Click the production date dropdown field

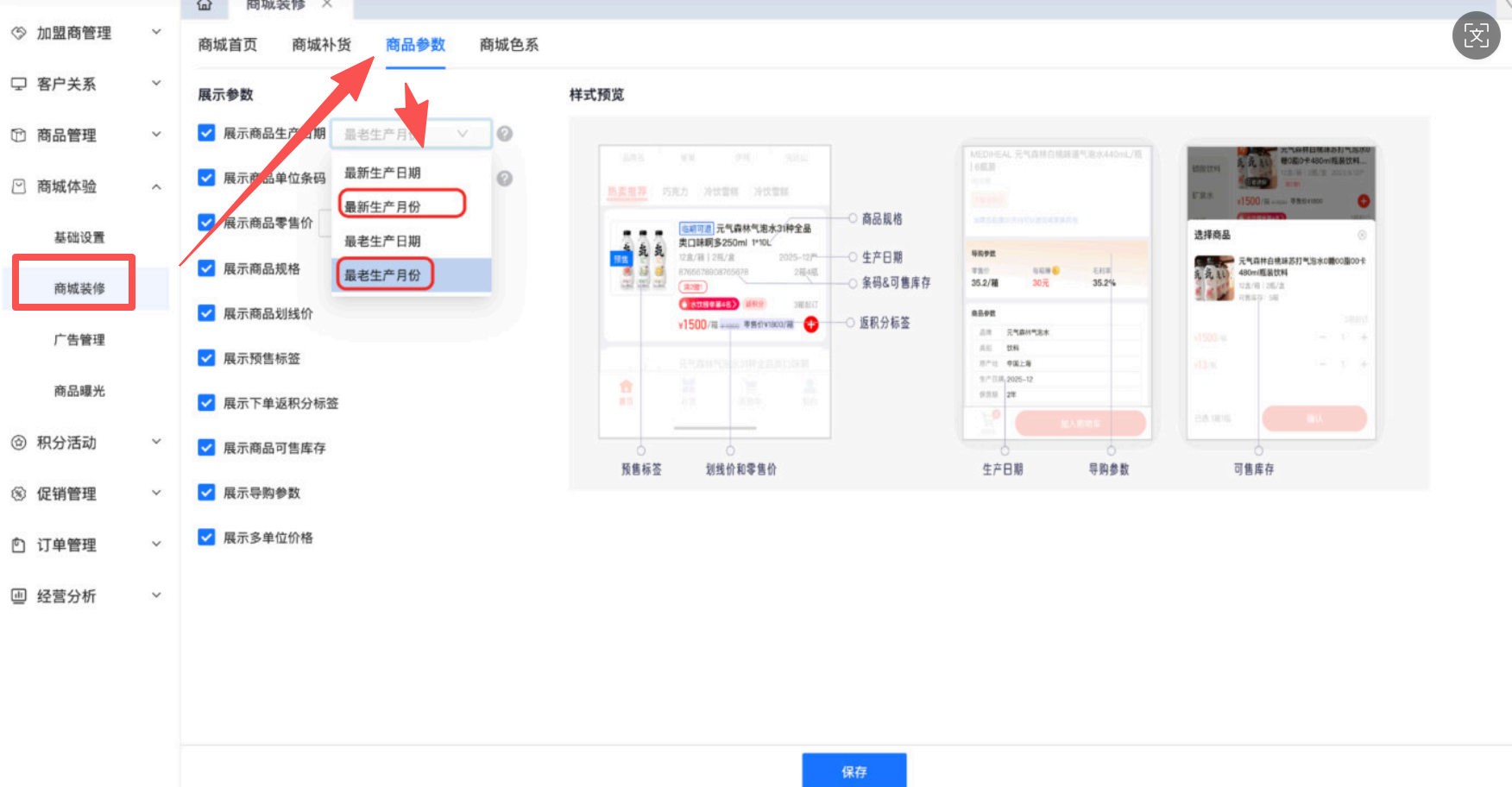click(x=411, y=134)
